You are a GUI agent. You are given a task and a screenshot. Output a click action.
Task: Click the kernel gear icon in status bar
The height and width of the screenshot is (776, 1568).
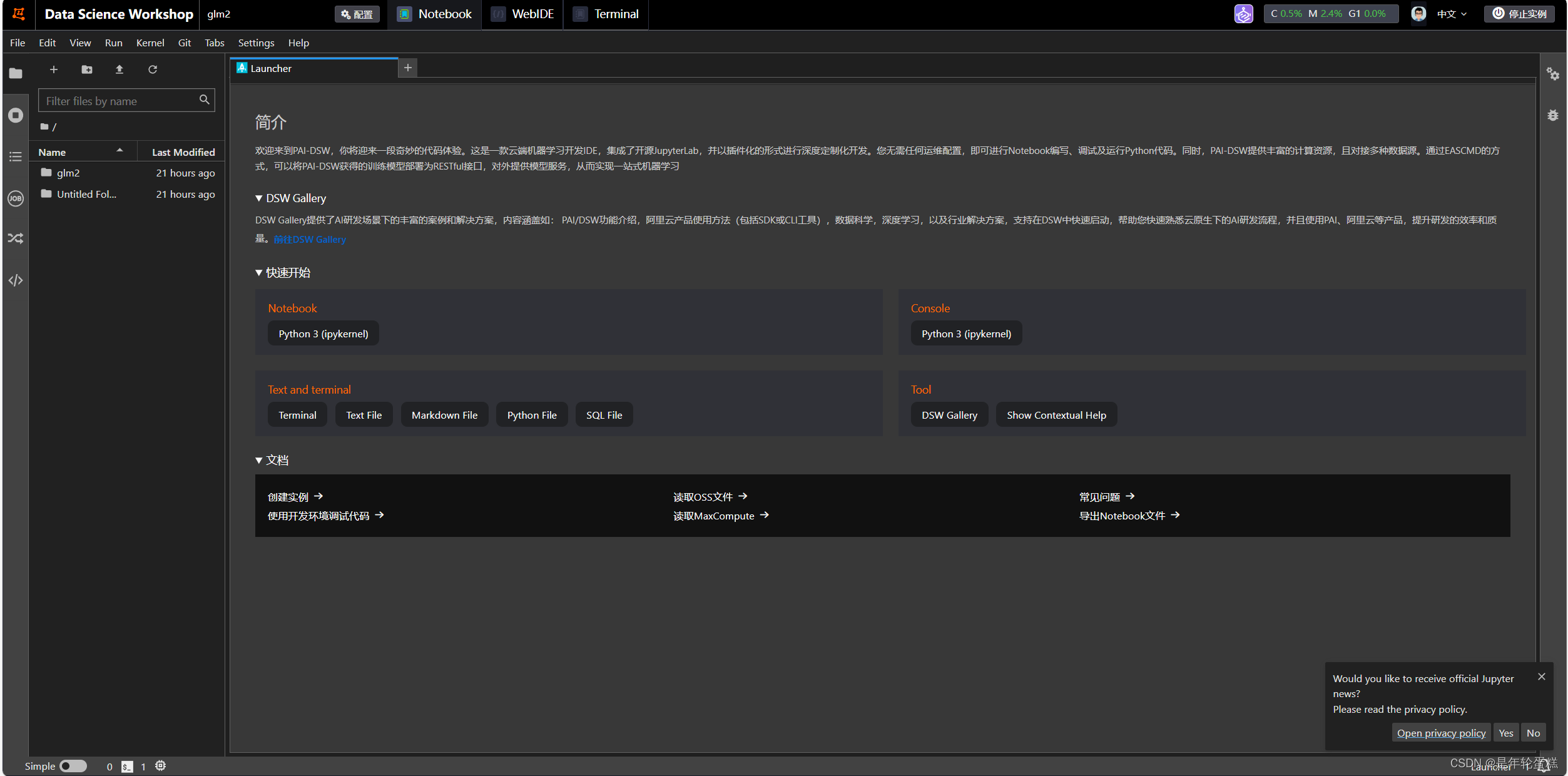[x=161, y=766]
